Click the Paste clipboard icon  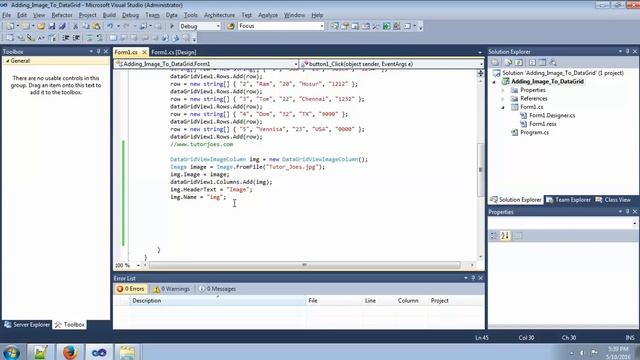96,26
